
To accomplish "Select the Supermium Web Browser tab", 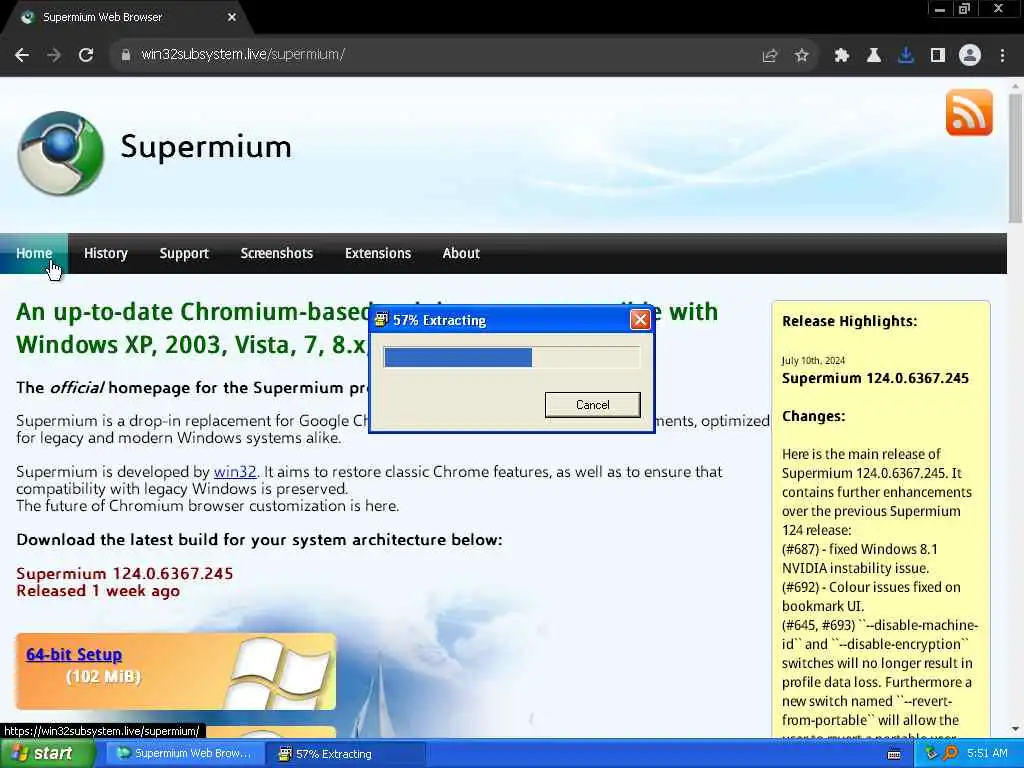I will (x=127, y=18).
